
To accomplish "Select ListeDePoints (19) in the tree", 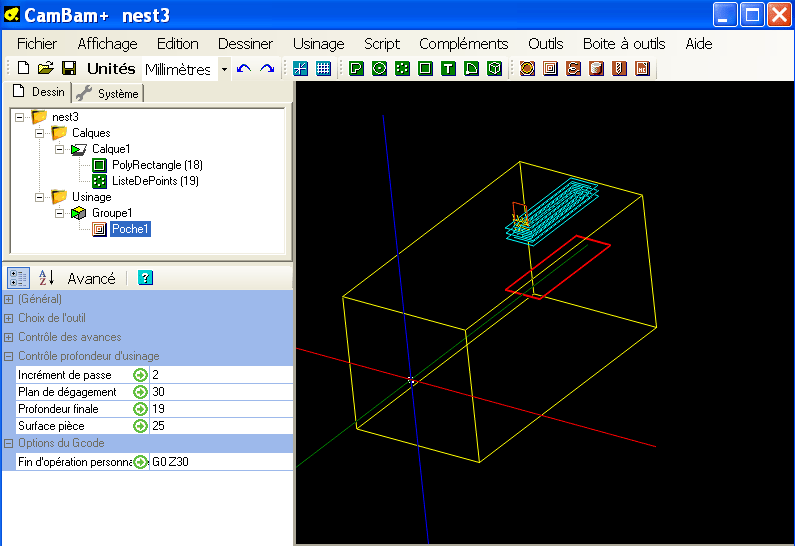I will point(155,181).
